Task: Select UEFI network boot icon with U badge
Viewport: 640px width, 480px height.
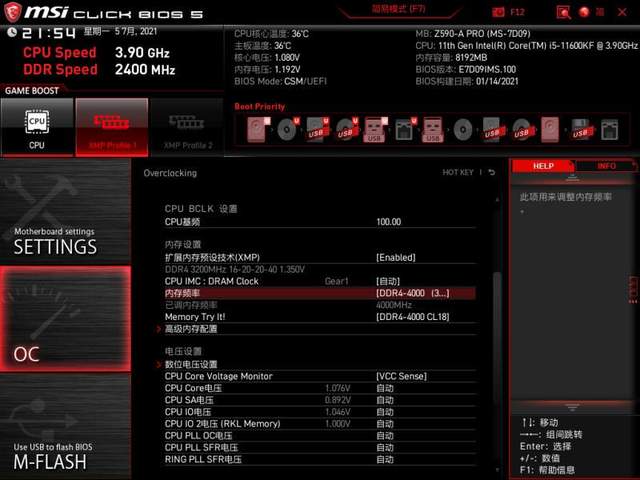Action: point(405,130)
